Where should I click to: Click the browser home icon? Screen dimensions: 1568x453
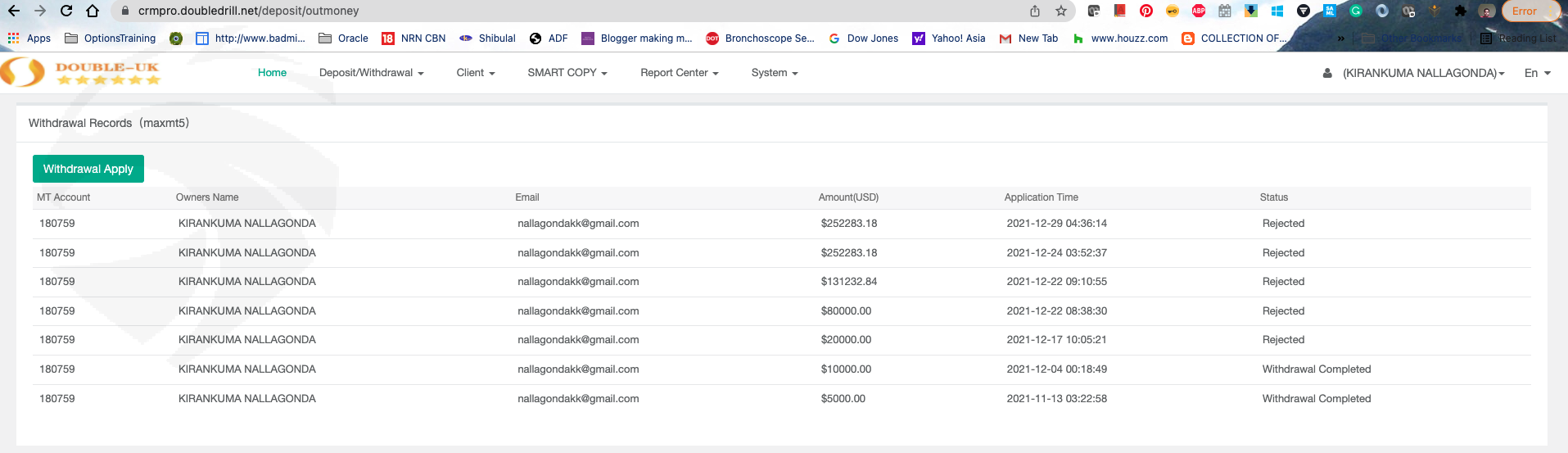tap(93, 11)
